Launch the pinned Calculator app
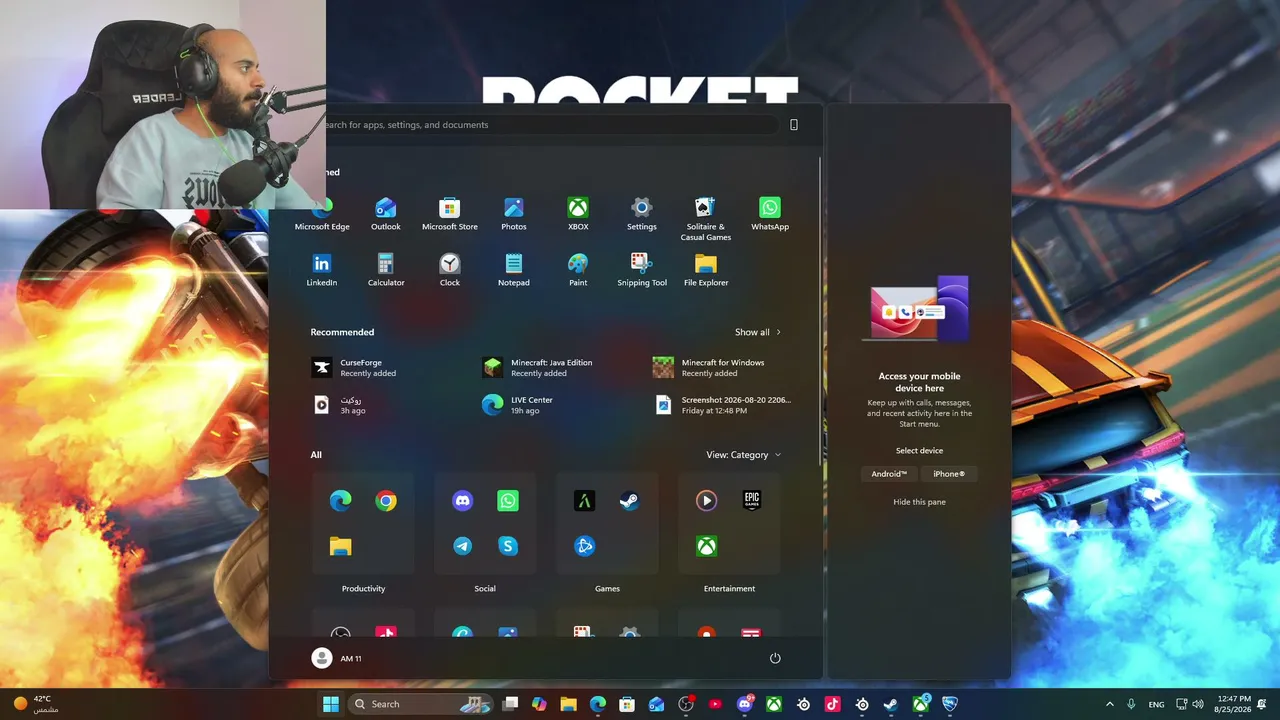This screenshot has height=720, width=1280. tap(386, 271)
